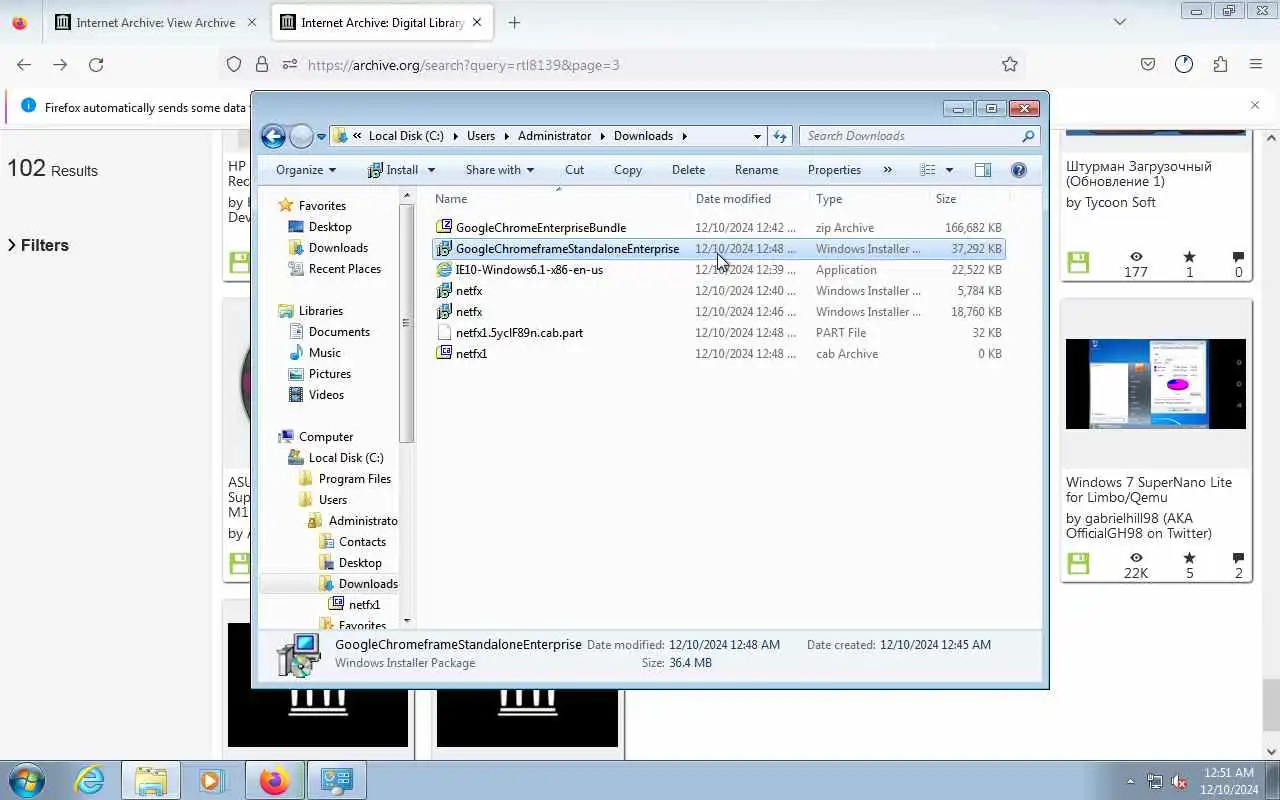This screenshot has width=1280, height=800.
Task: Open a new Firefox tab
Action: pos(514,22)
